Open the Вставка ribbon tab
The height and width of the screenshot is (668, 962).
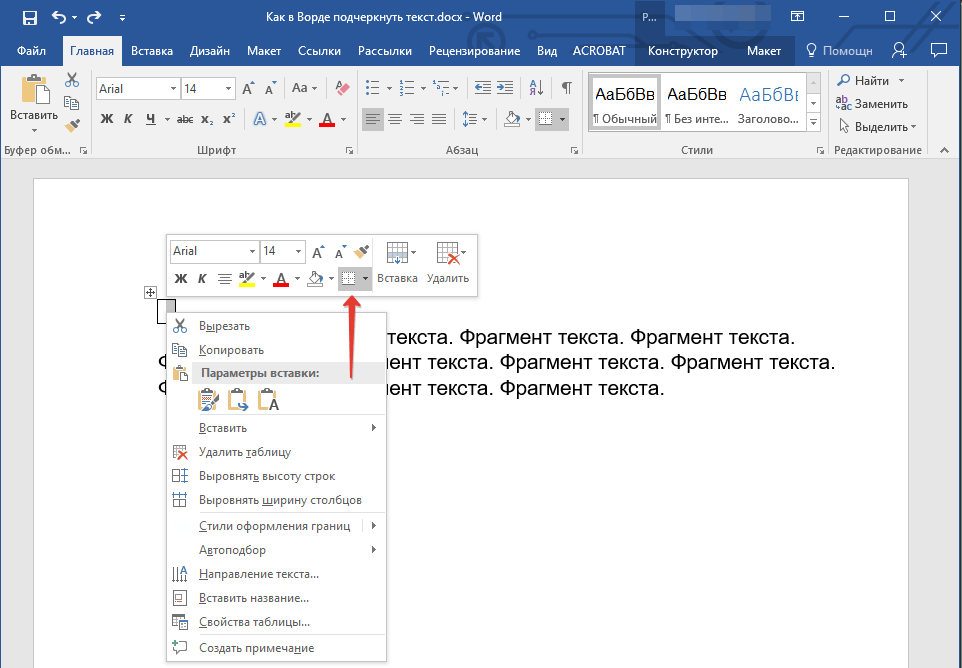tap(152, 51)
